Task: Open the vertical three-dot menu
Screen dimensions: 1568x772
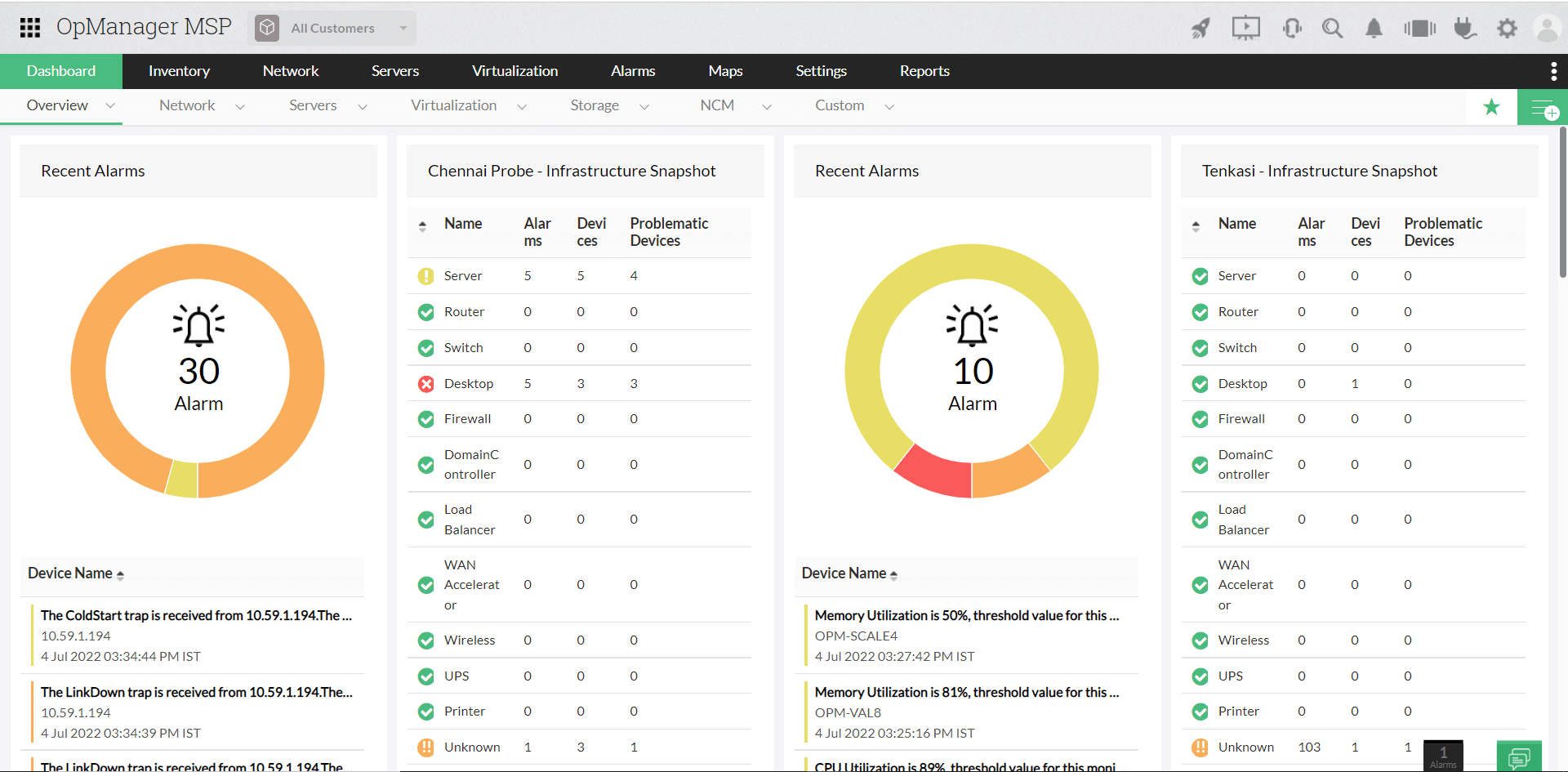Action: pos(1553,71)
